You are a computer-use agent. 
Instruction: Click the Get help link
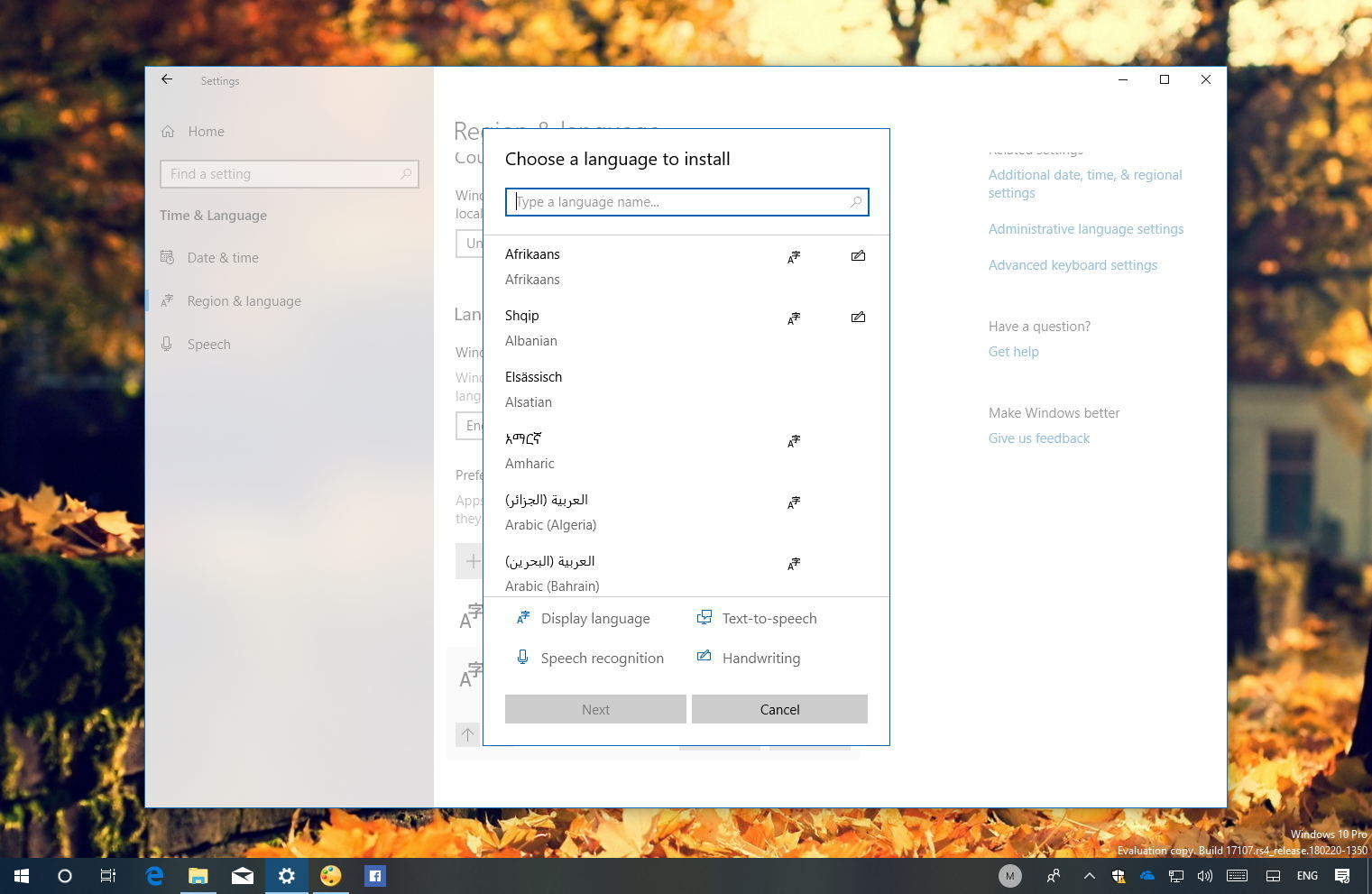point(1013,352)
